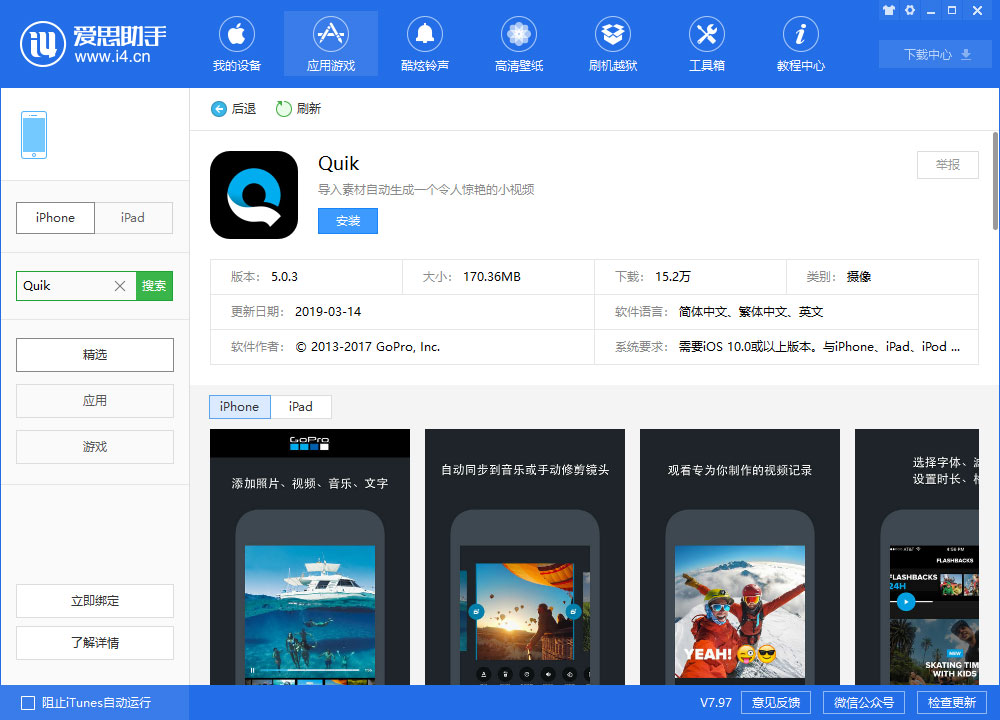
Task: Click 立即绑定 bind now button
Action: point(95,601)
